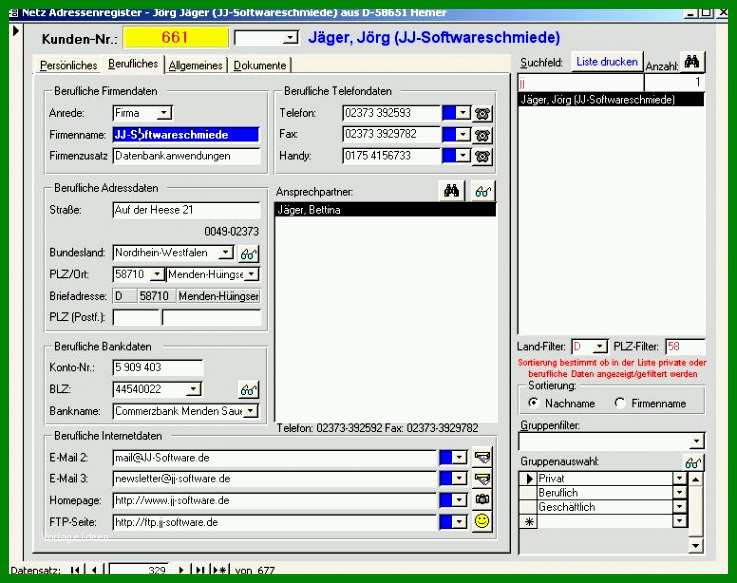Select Jäger, Bettina in Ansprechpartner list
This screenshot has width=737, height=583.
click(x=385, y=210)
